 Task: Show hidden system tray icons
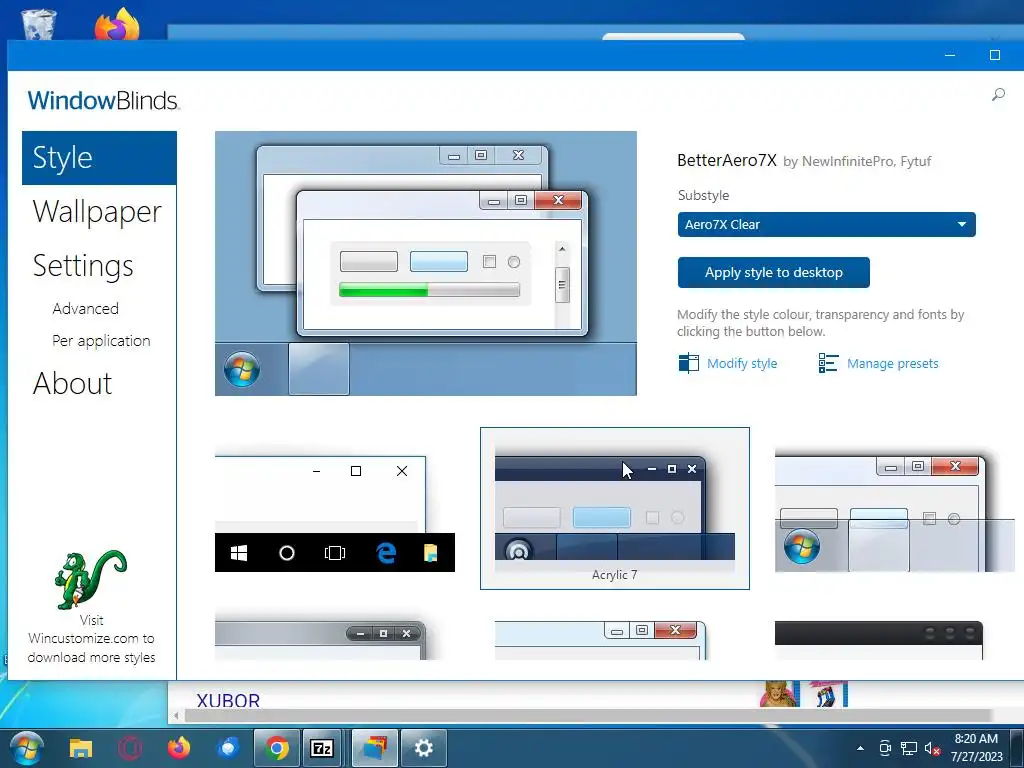(860, 748)
